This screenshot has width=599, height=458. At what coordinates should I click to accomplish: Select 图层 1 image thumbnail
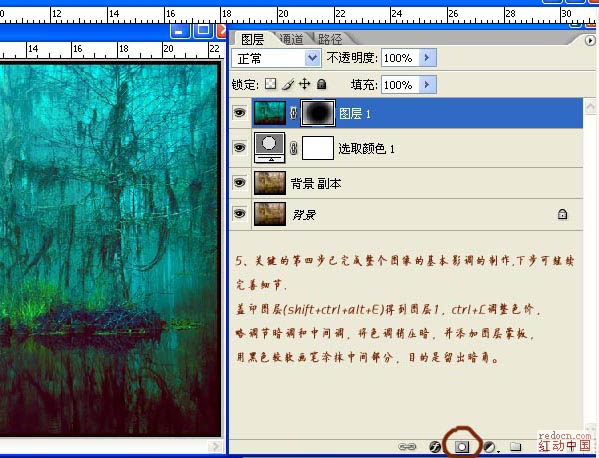click(270, 113)
